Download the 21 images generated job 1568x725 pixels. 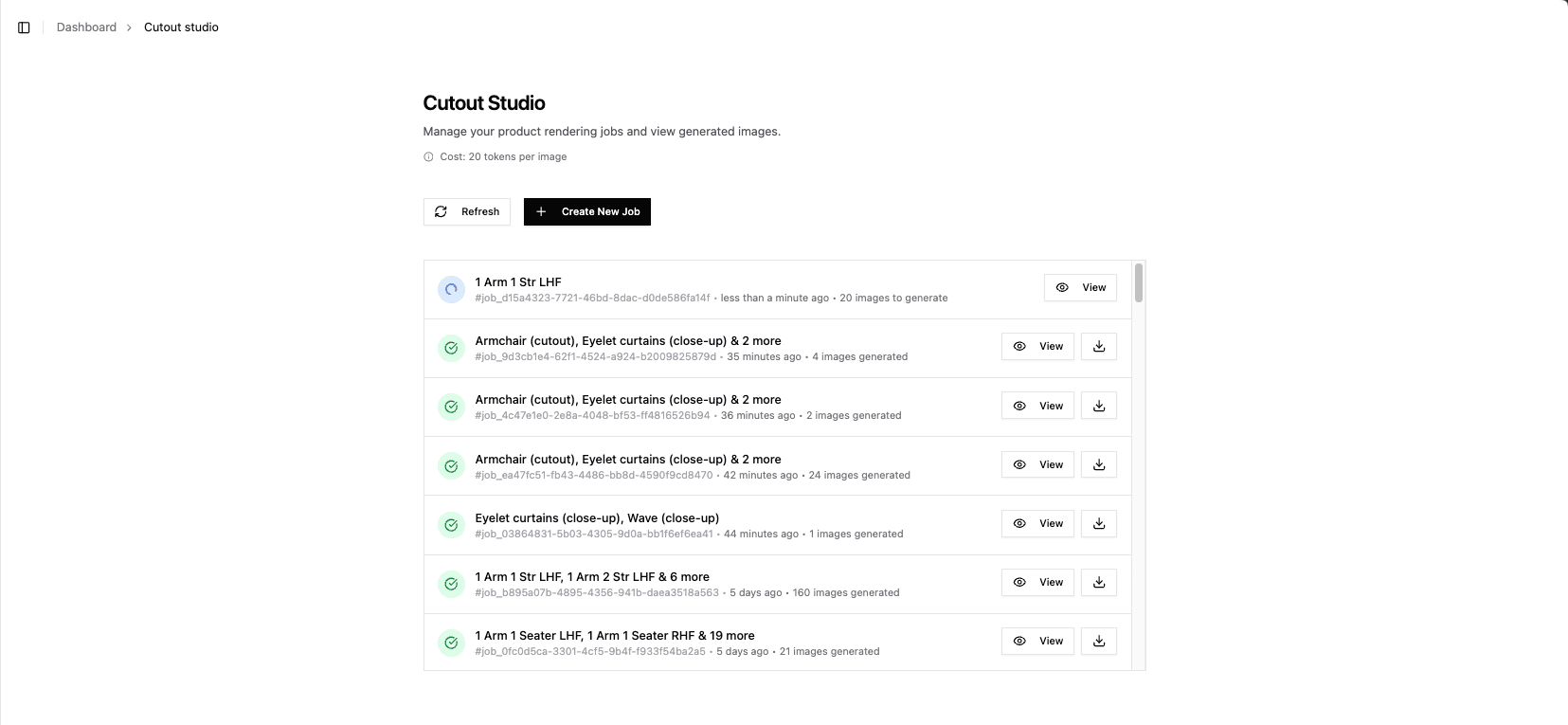(x=1099, y=641)
